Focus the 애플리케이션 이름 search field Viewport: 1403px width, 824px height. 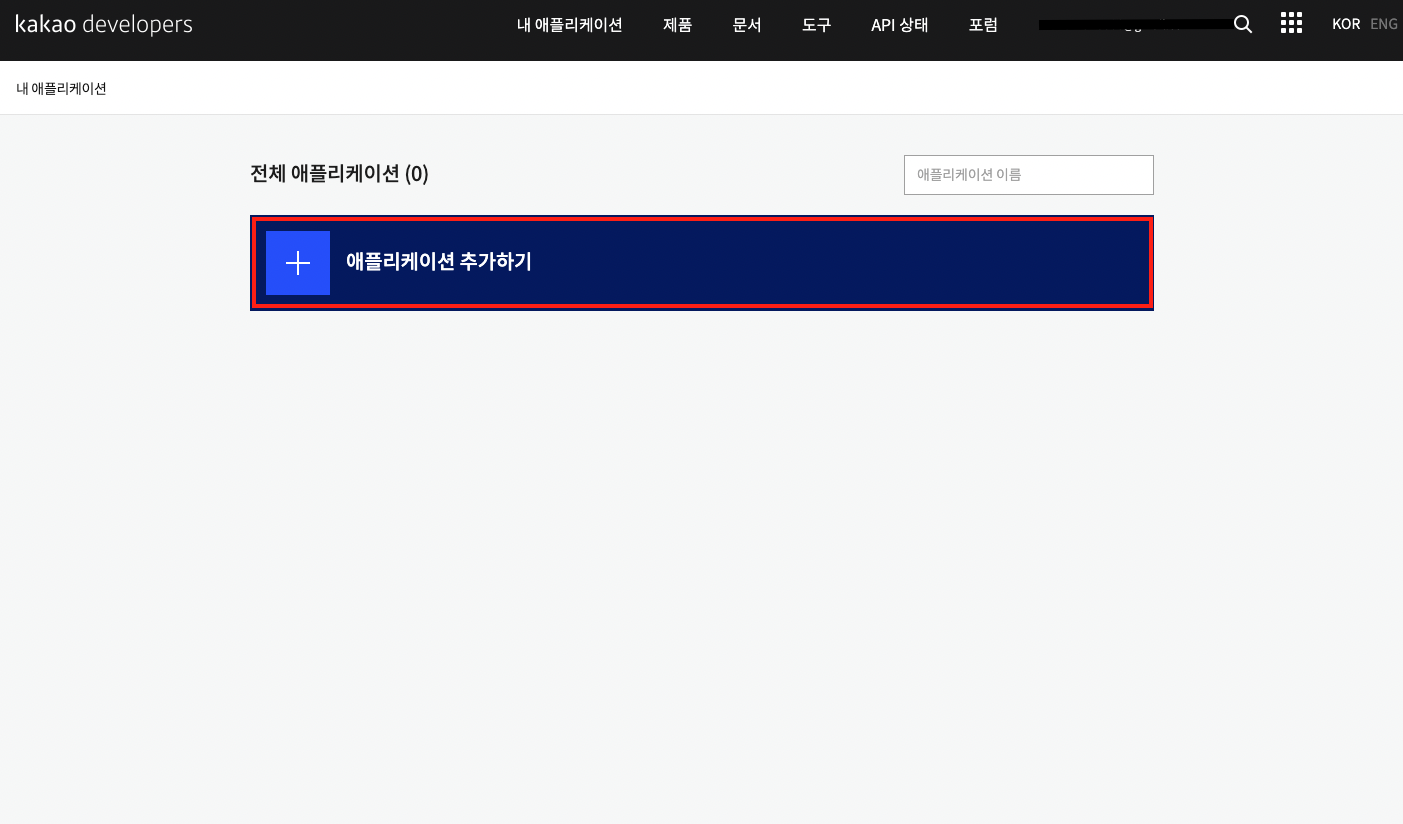pyautogui.click(x=1028, y=175)
